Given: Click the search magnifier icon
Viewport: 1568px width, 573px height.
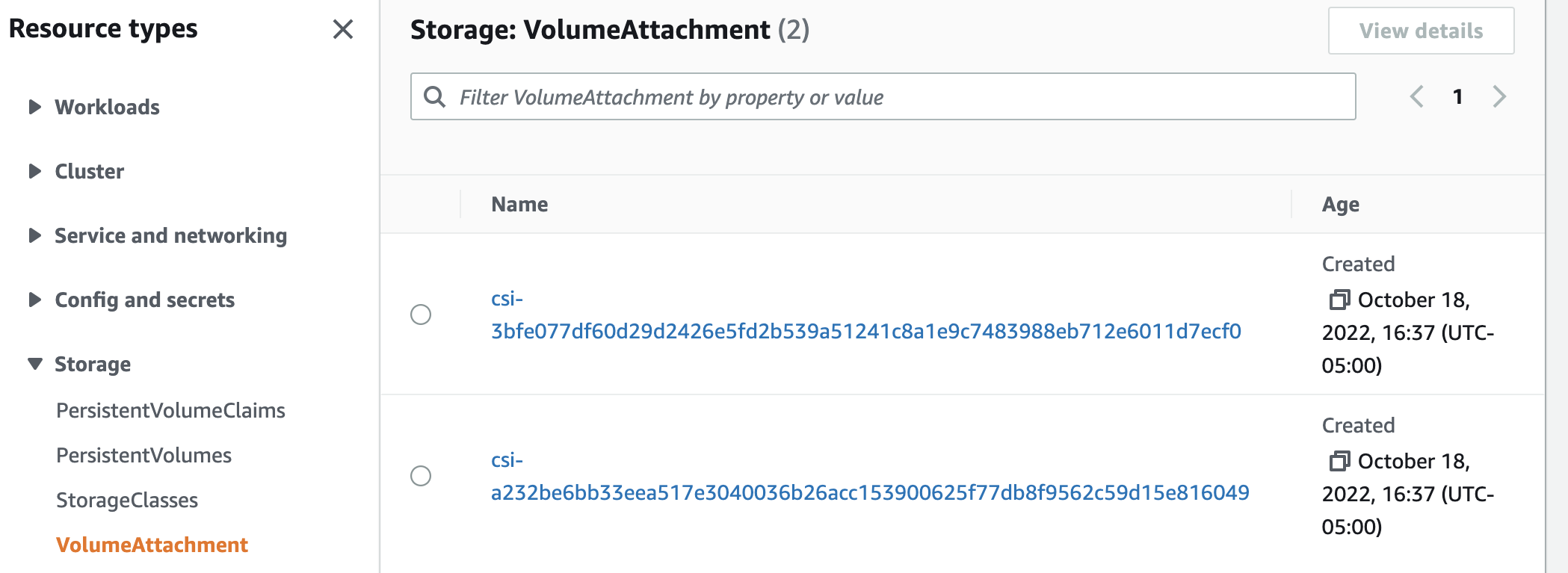Looking at the screenshot, I should coord(434,96).
